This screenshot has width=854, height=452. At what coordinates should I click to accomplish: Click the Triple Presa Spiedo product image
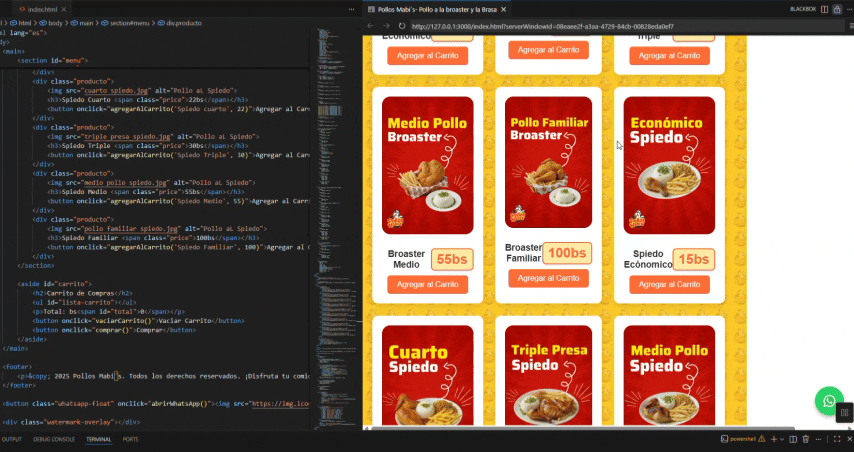tap(548, 375)
